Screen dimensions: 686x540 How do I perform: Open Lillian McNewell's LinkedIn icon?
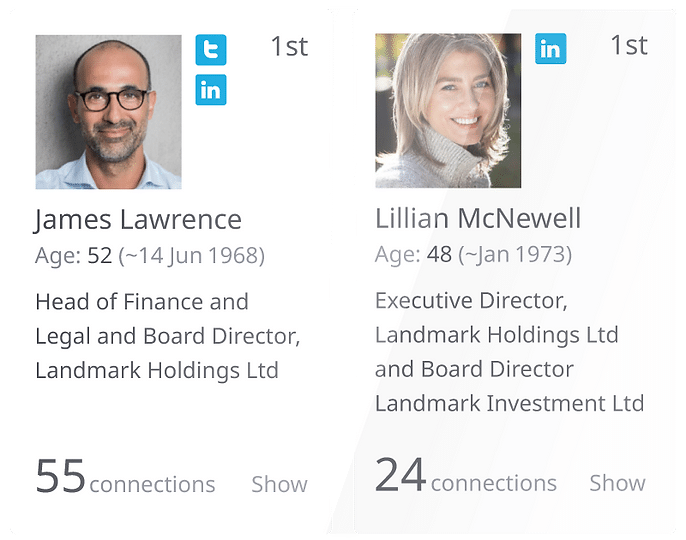[550, 48]
